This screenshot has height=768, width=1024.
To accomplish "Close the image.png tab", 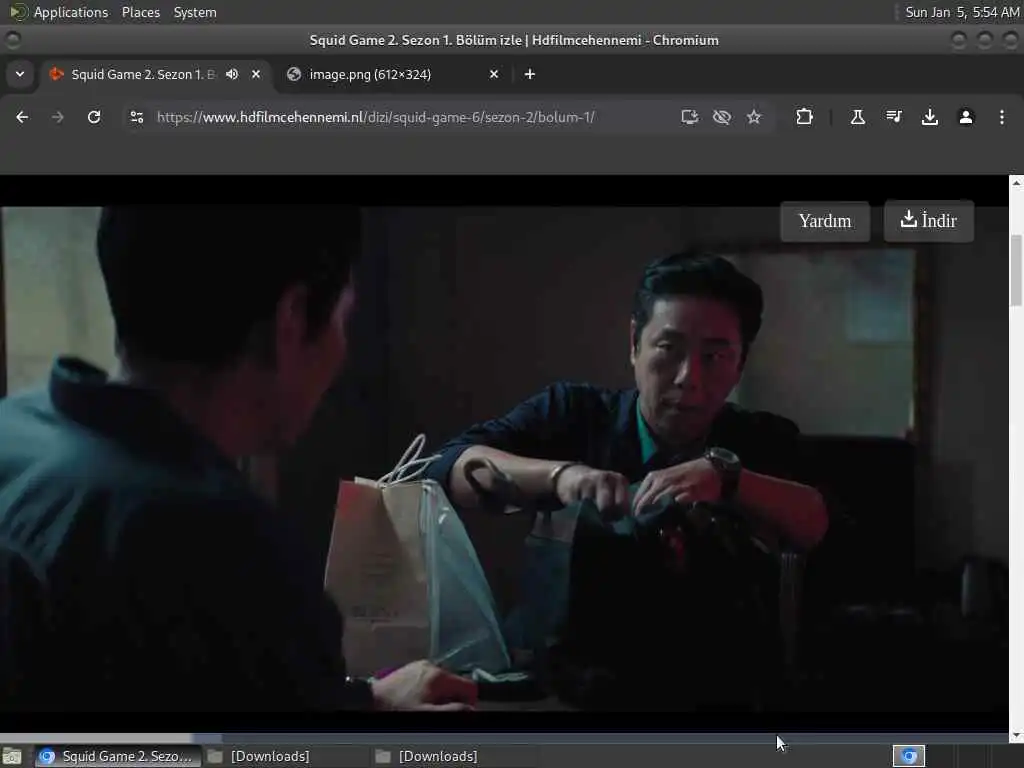I will point(494,74).
